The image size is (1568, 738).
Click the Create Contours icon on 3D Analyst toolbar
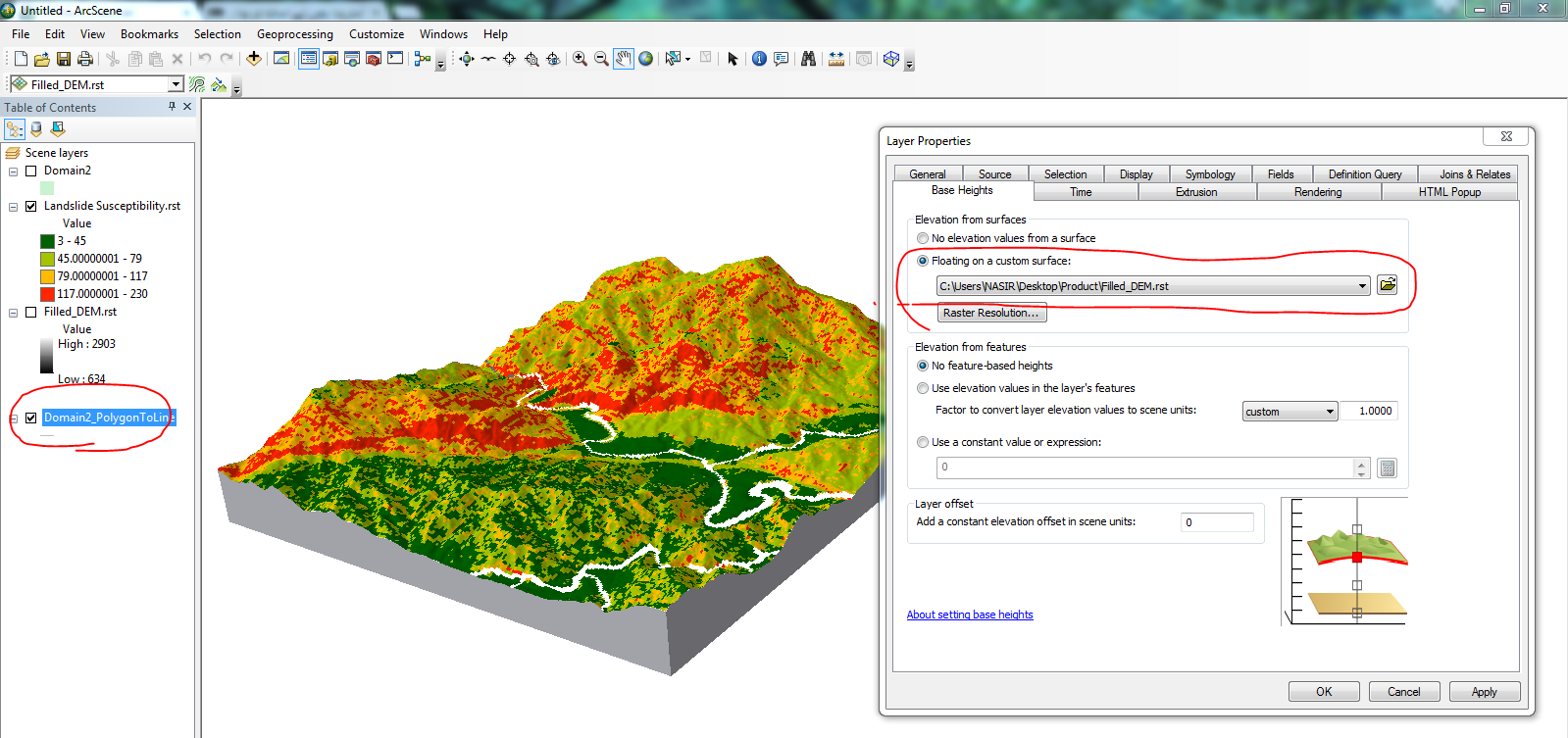197,84
